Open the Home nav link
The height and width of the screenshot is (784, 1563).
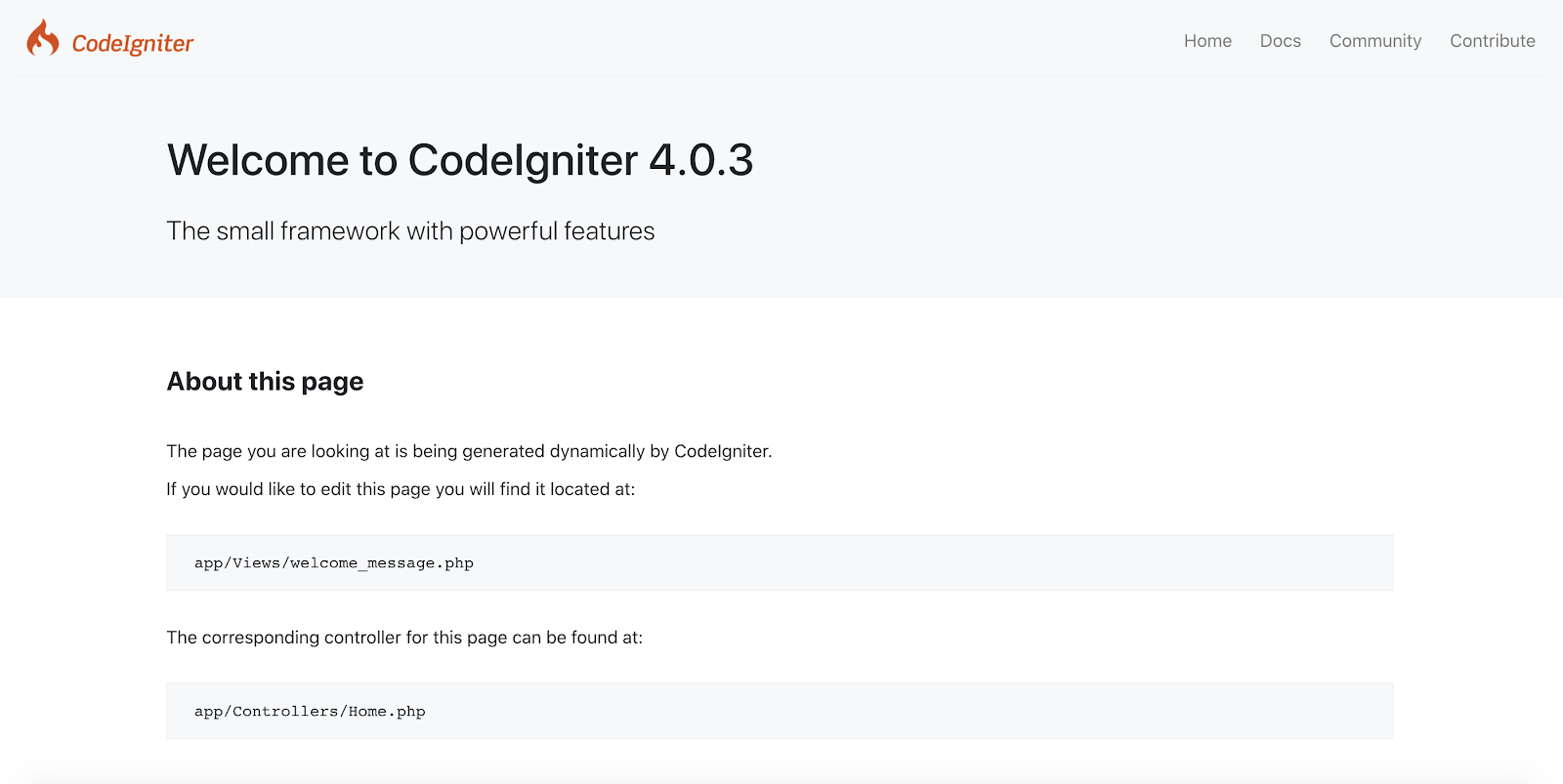click(x=1207, y=41)
